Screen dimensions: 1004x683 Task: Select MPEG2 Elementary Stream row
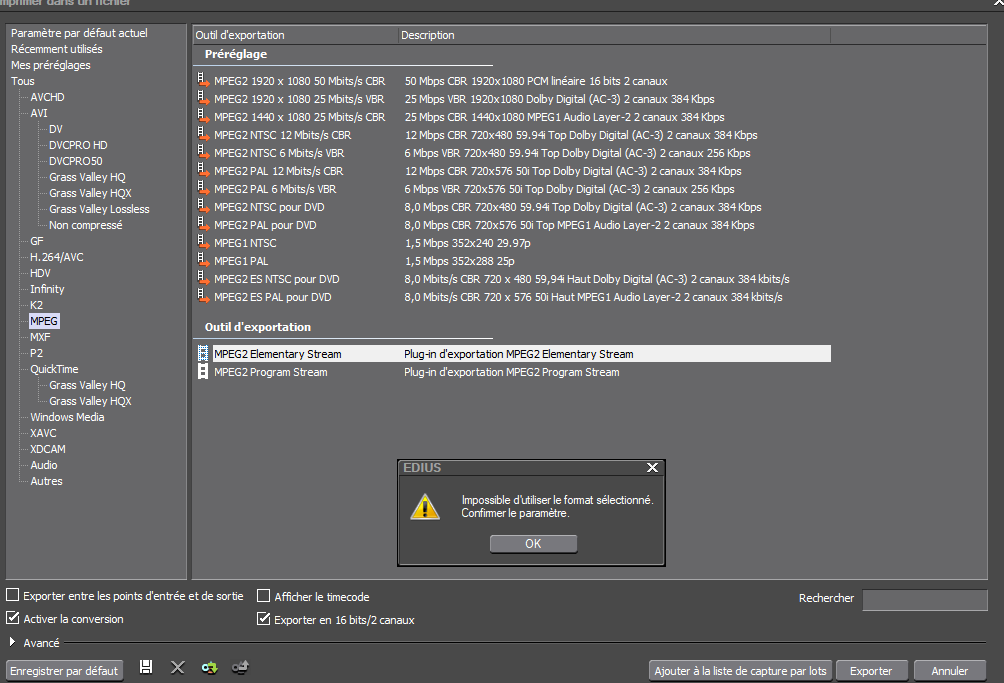(x=514, y=354)
